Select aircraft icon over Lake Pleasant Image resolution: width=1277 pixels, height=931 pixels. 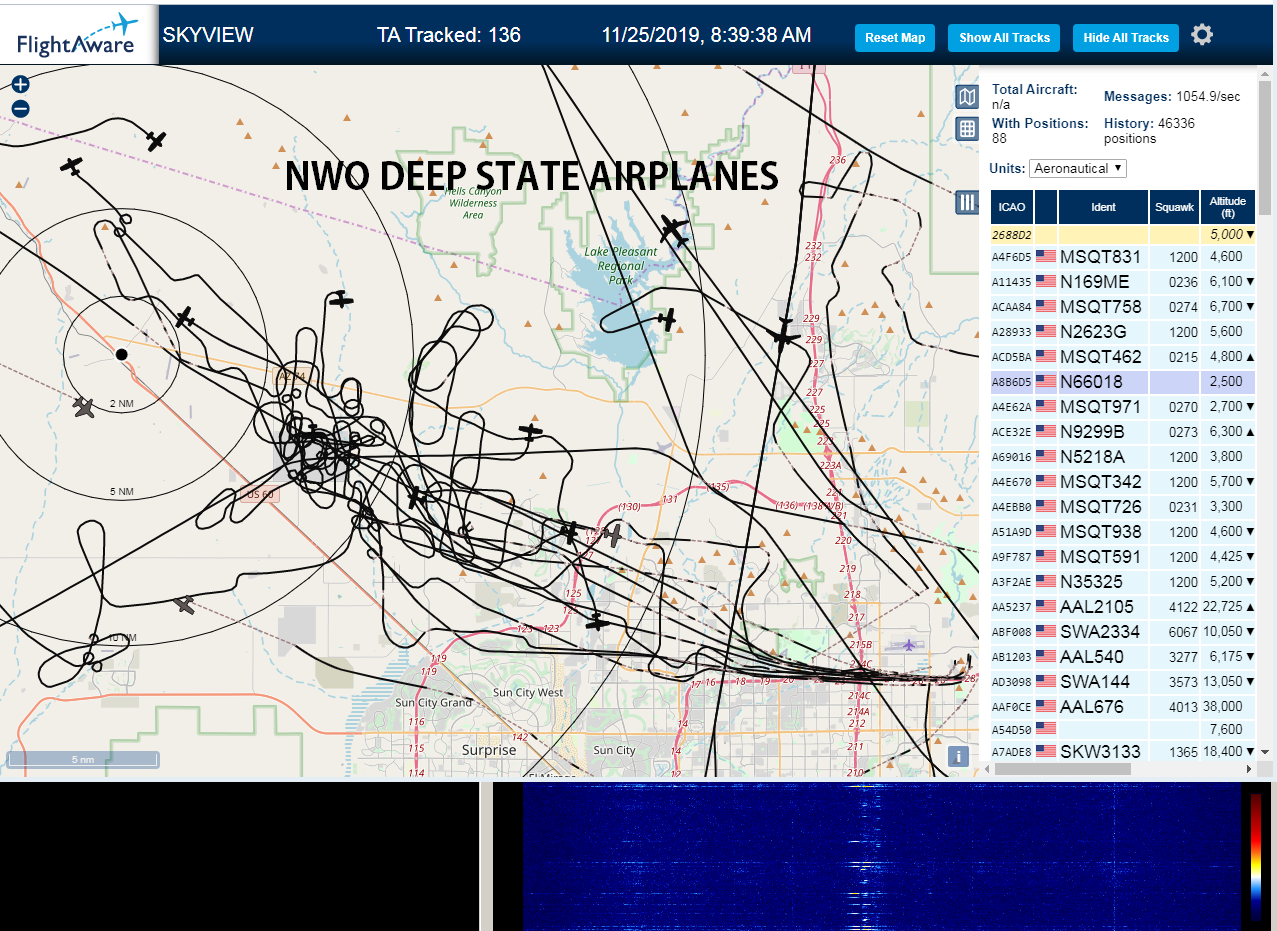666,320
